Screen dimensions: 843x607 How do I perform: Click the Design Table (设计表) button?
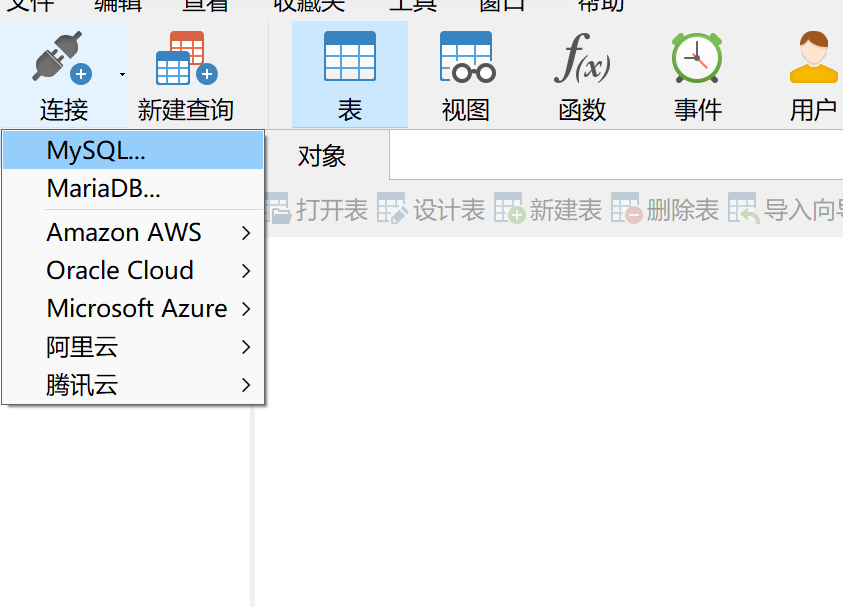click(431, 210)
